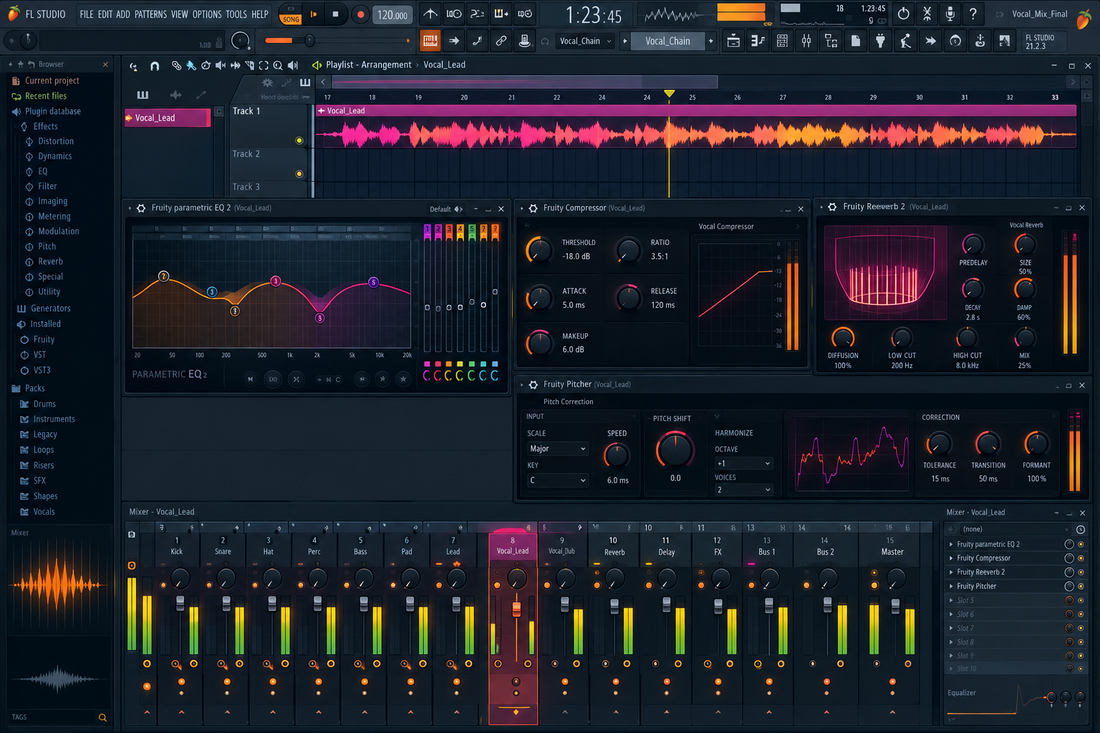Expand the Fruity Reeverb 2 slot arrow
The height and width of the screenshot is (733, 1100).
[951, 572]
